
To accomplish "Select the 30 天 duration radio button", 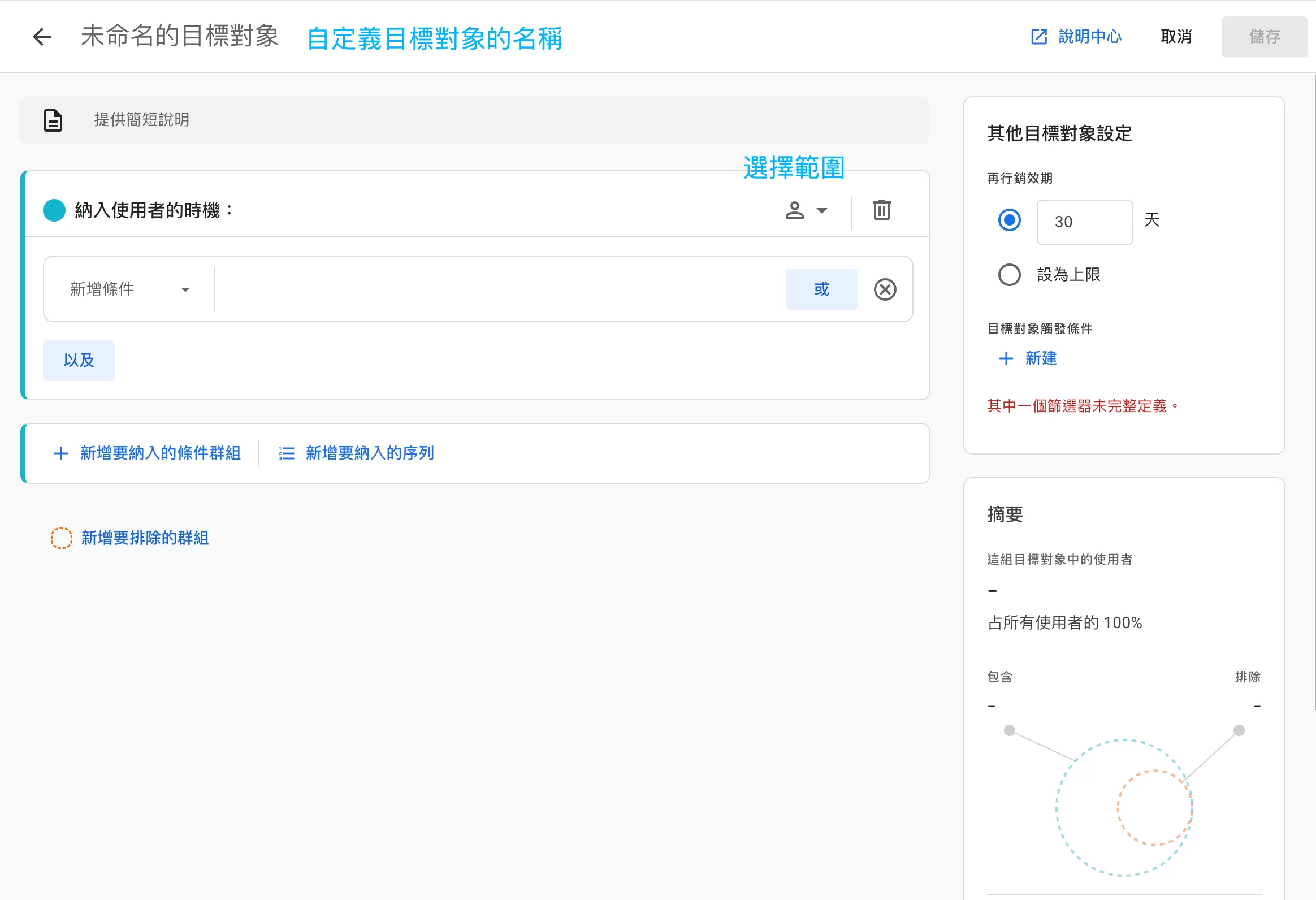I will coord(1009,220).
